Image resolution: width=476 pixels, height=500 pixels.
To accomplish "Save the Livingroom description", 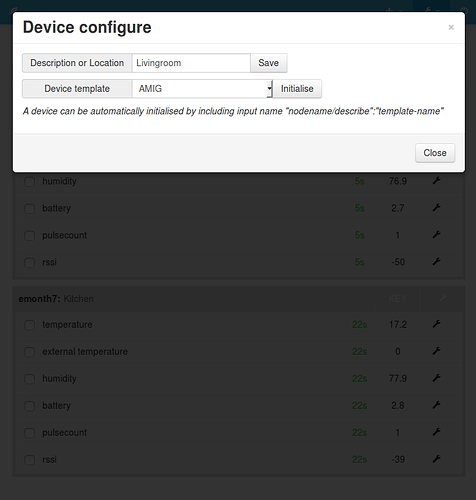I will point(268,63).
